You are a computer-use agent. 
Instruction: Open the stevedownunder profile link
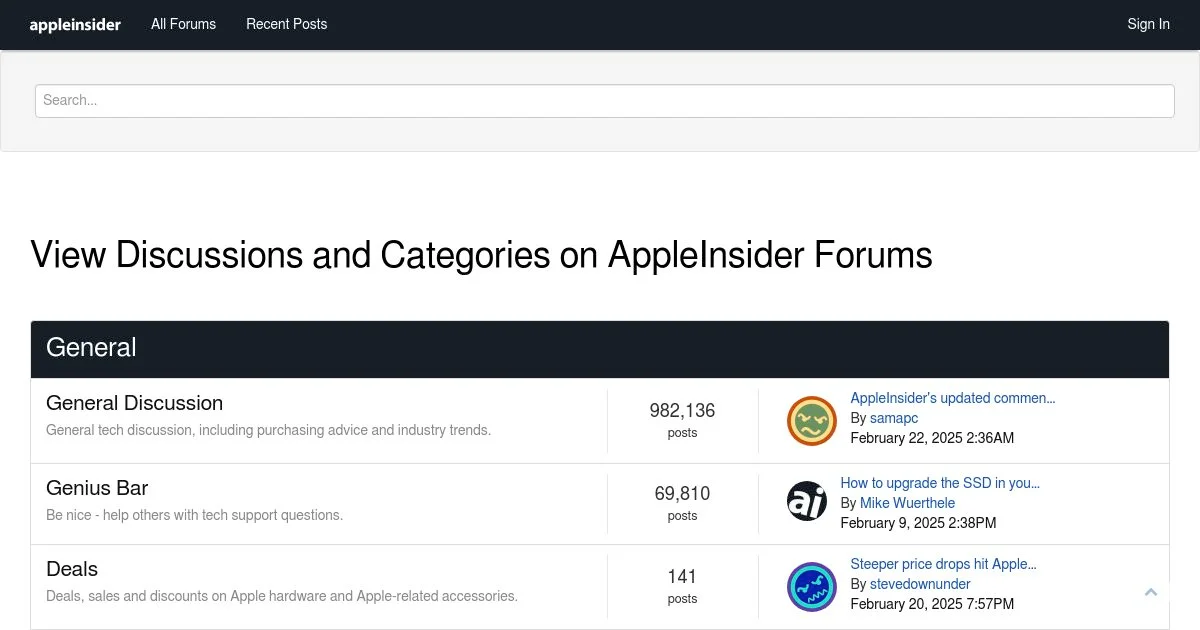click(920, 584)
